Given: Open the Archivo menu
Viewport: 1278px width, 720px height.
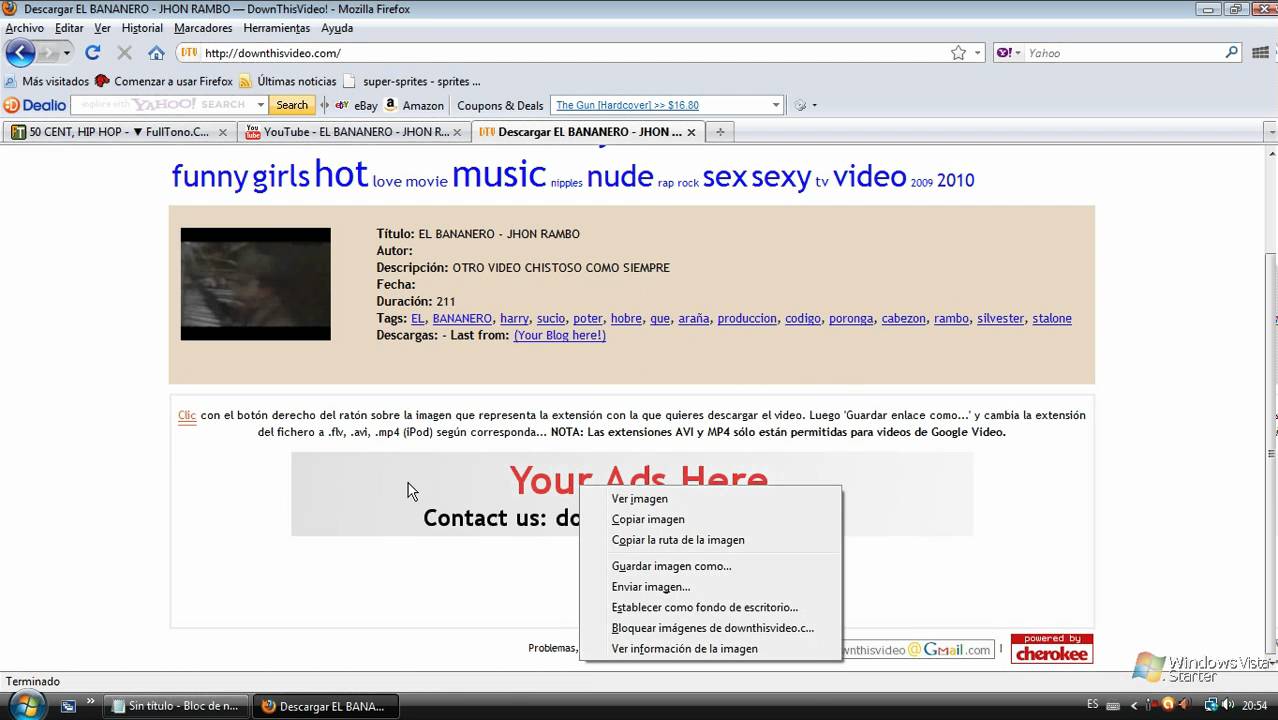Looking at the screenshot, I should pos(25,28).
